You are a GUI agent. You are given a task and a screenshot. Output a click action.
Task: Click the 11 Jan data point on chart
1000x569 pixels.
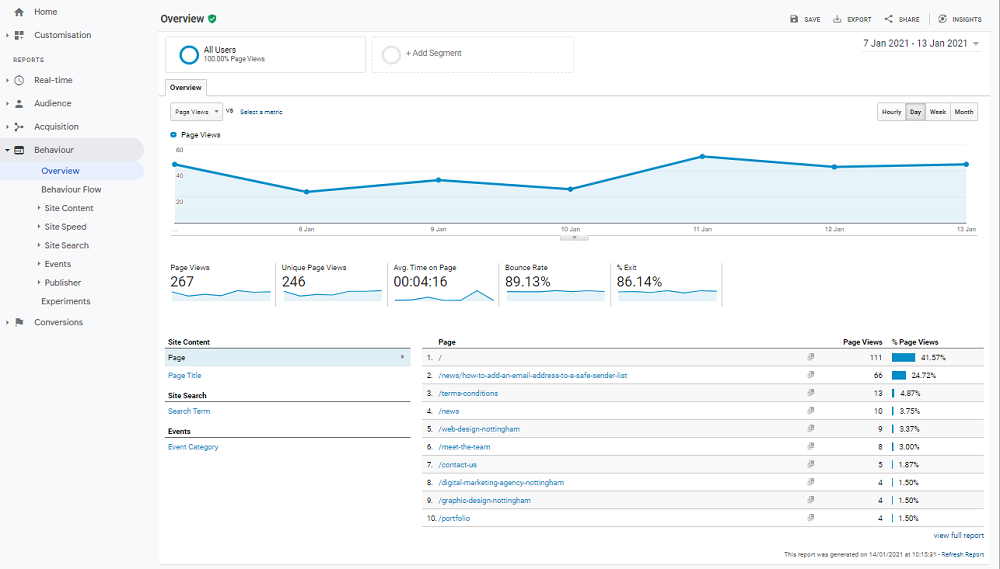(x=702, y=156)
